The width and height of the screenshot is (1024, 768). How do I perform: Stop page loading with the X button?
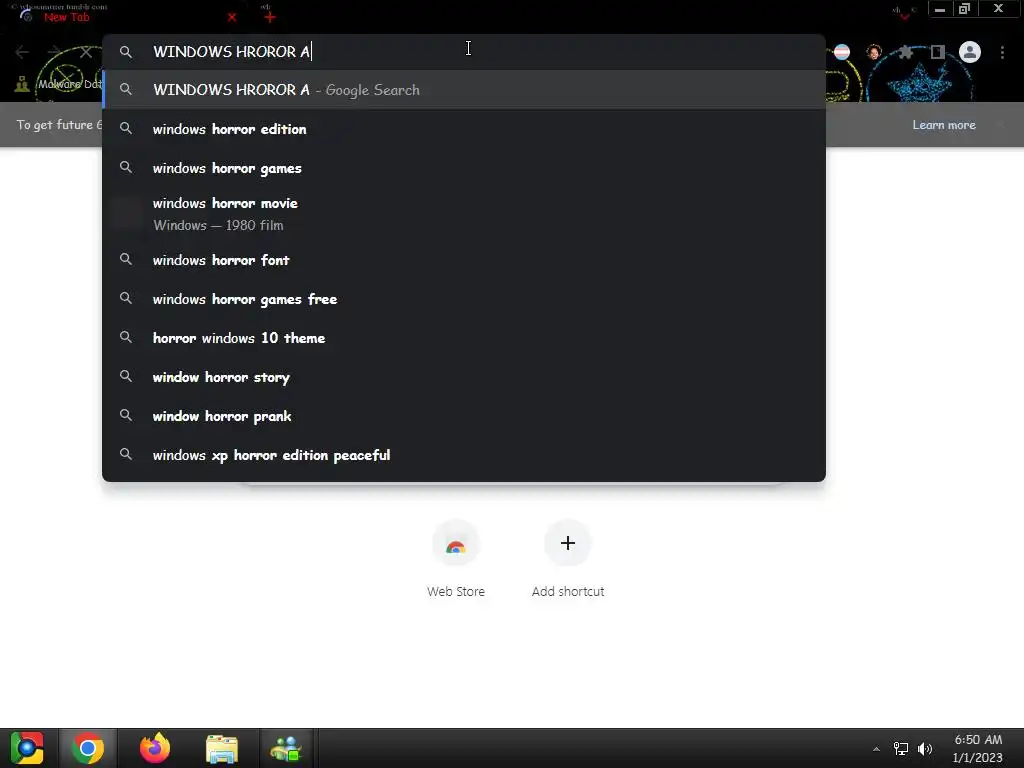86,52
